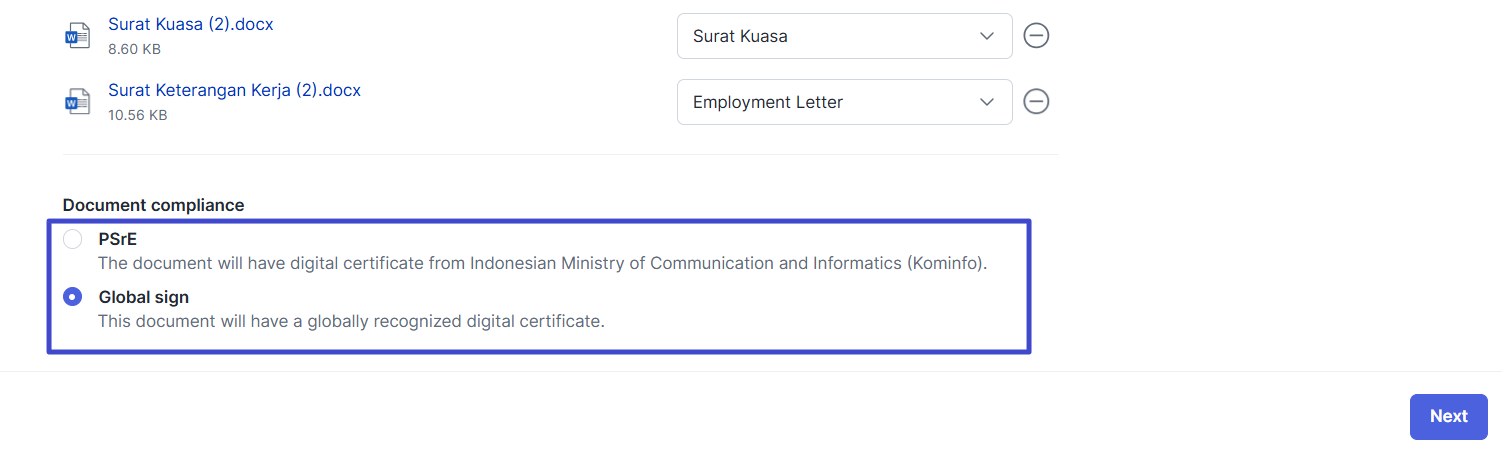Viewport: 1502px width, 451px height.
Task: Choose PSrE by clicking its bold label
Action: point(118,240)
